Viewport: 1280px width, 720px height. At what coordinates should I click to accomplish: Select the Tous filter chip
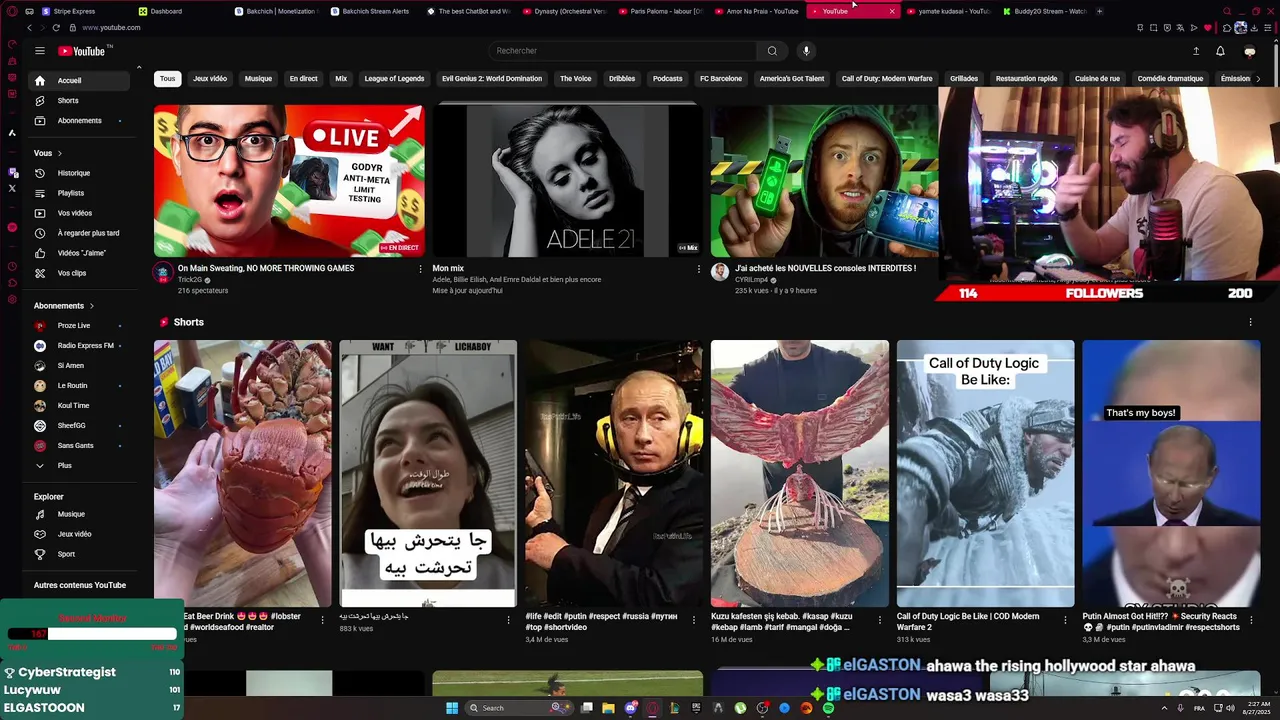[x=167, y=78]
